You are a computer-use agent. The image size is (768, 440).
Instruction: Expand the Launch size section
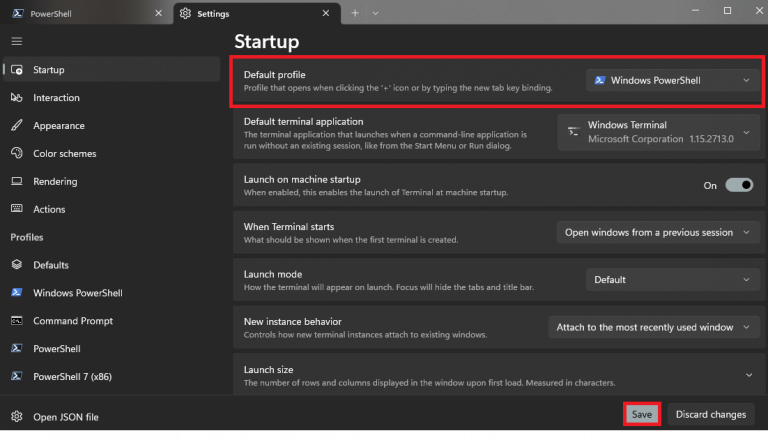[x=749, y=375]
